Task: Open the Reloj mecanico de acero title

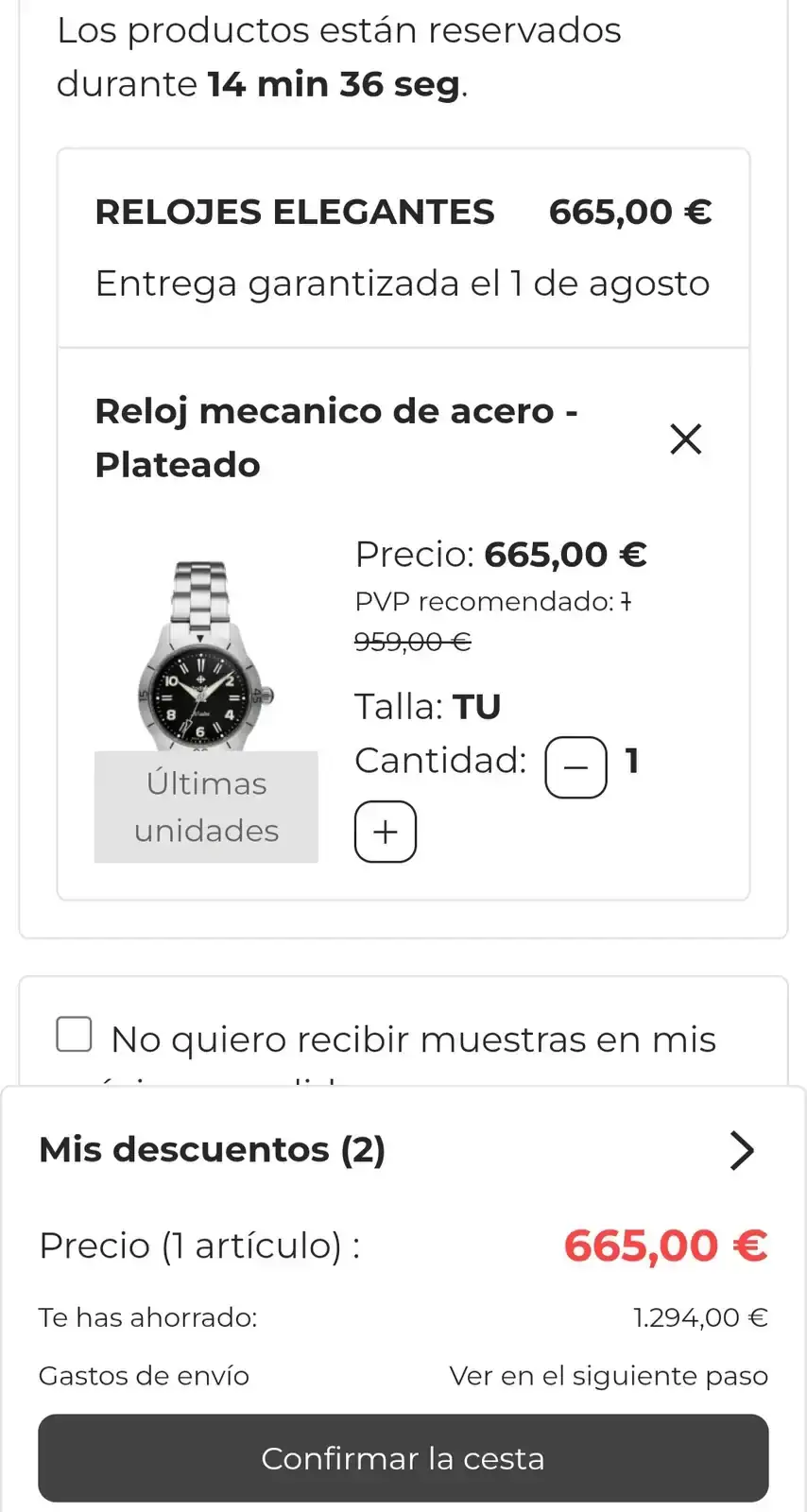Action: coord(336,438)
